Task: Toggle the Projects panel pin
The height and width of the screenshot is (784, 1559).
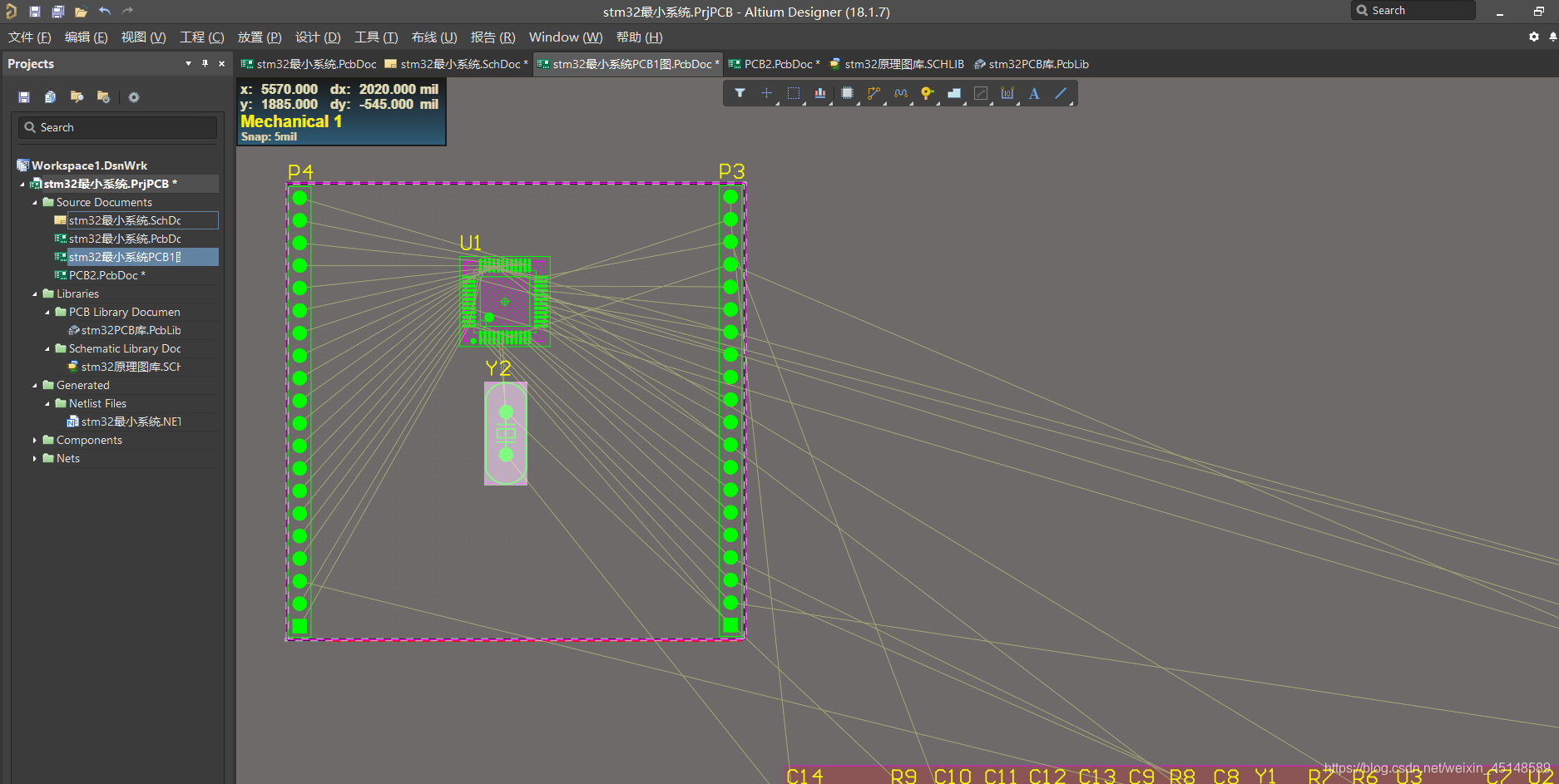Action: tap(205, 64)
